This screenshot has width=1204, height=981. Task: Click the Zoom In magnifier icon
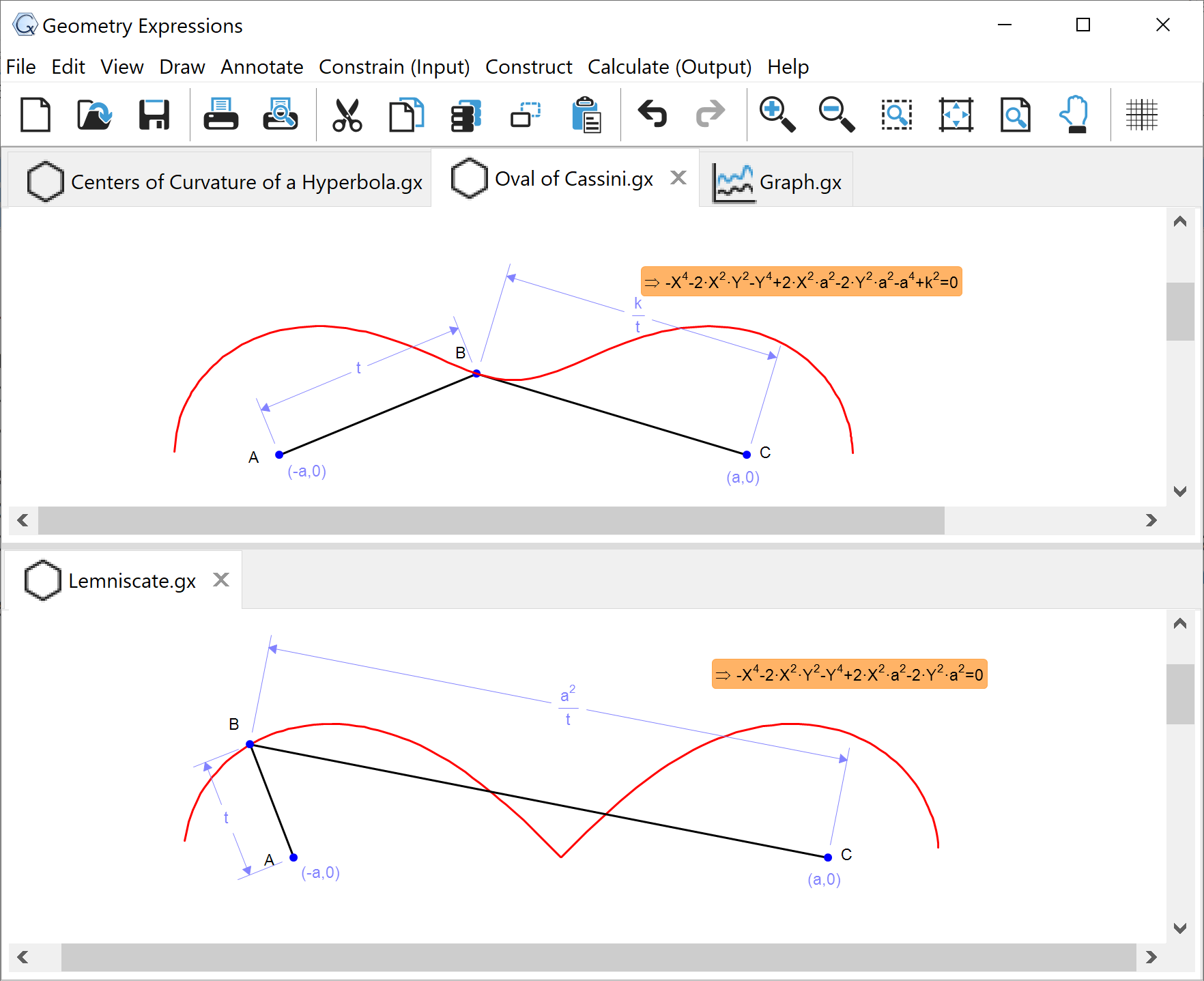point(777,115)
